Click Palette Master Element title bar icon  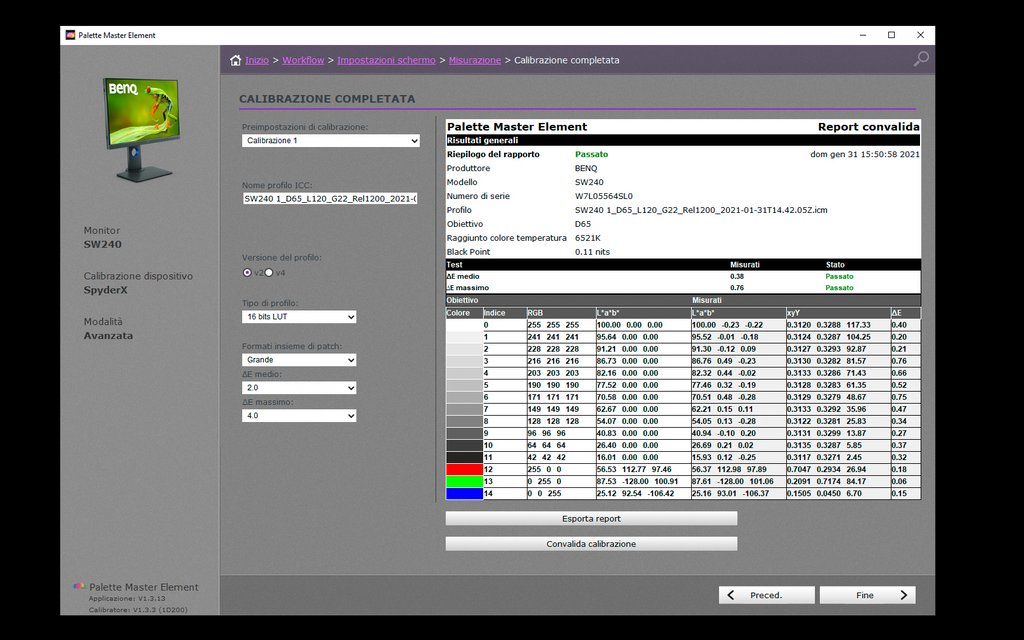point(70,35)
